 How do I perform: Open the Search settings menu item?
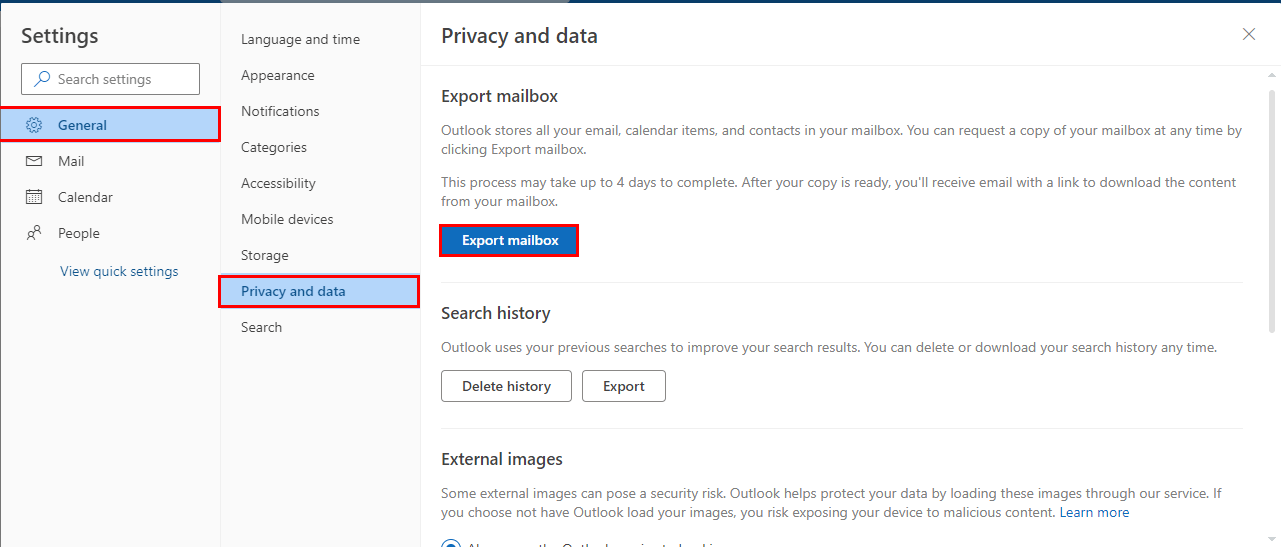[x=261, y=327]
